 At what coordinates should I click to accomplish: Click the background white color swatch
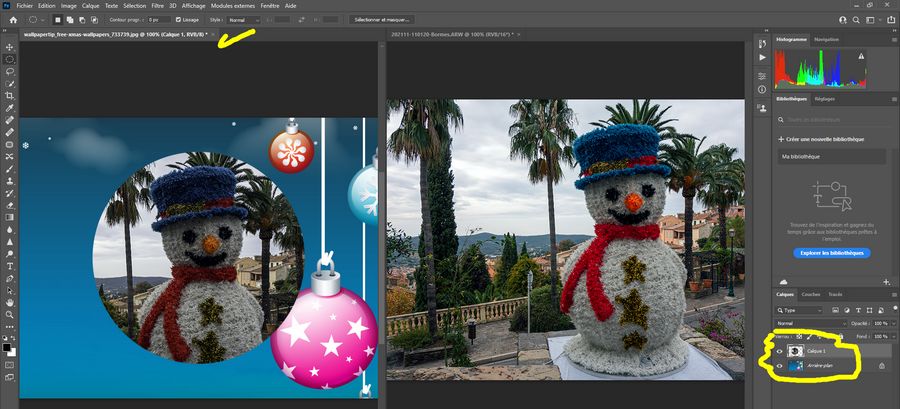point(12,352)
